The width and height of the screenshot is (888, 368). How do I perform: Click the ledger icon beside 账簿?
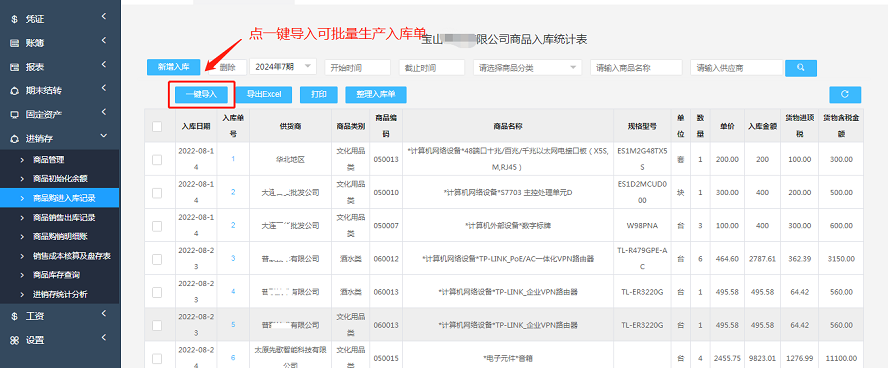coord(15,43)
